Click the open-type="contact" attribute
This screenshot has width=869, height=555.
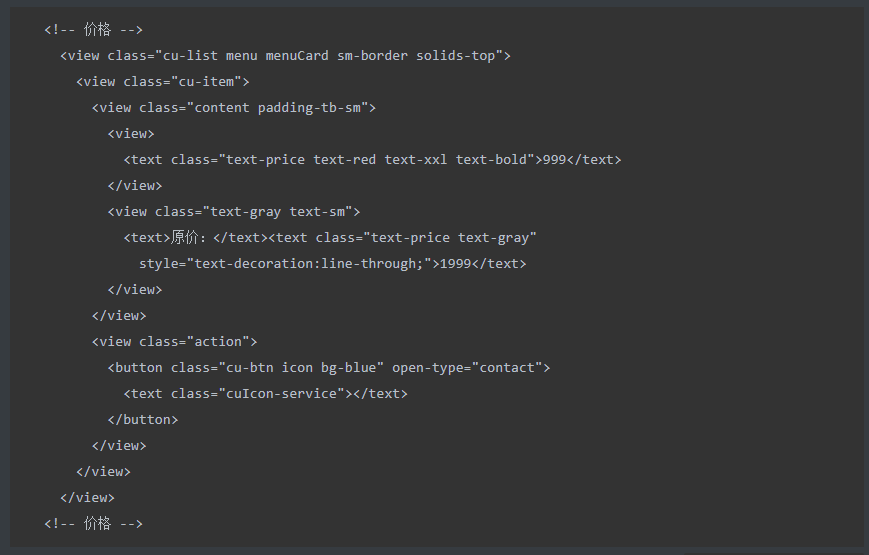point(467,368)
